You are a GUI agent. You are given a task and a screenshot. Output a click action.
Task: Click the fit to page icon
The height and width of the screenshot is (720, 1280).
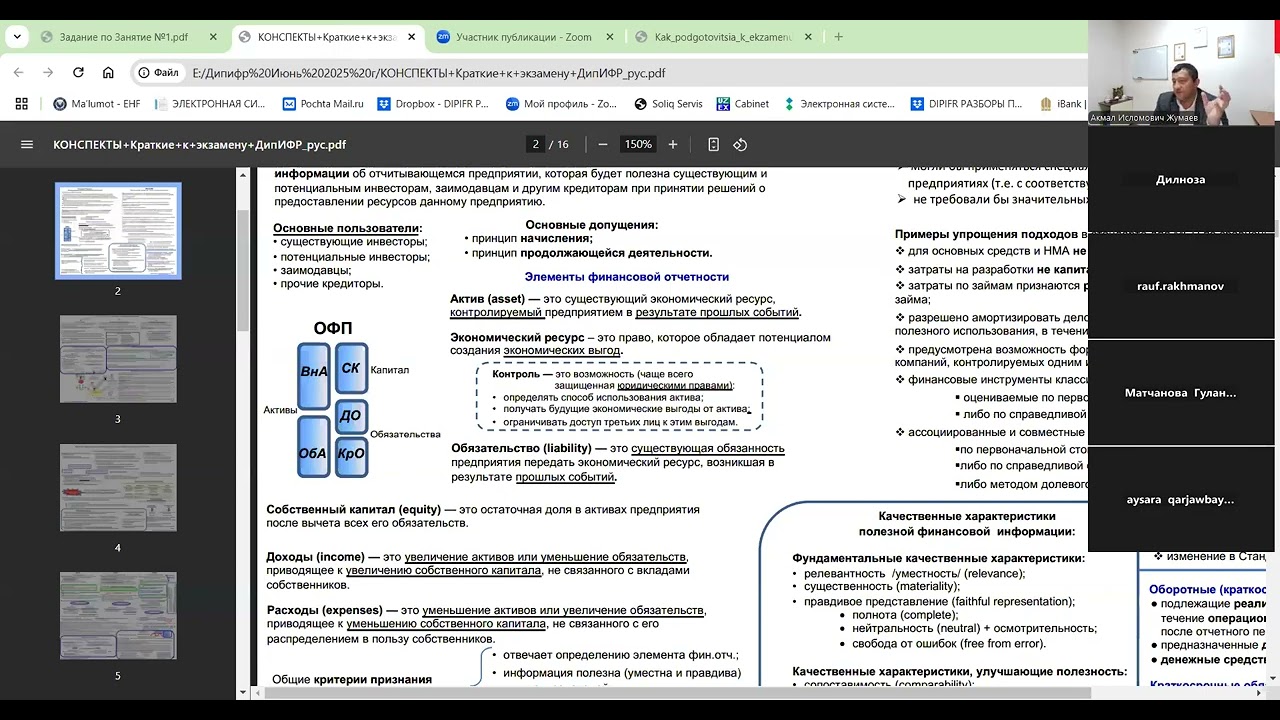click(x=713, y=144)
